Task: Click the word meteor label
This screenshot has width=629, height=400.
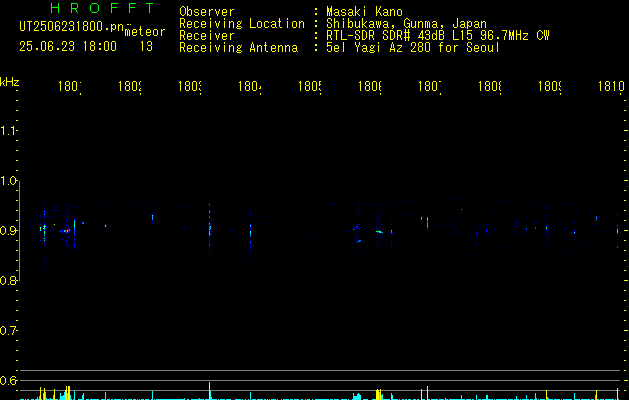Action: click(x=145, y=32)
